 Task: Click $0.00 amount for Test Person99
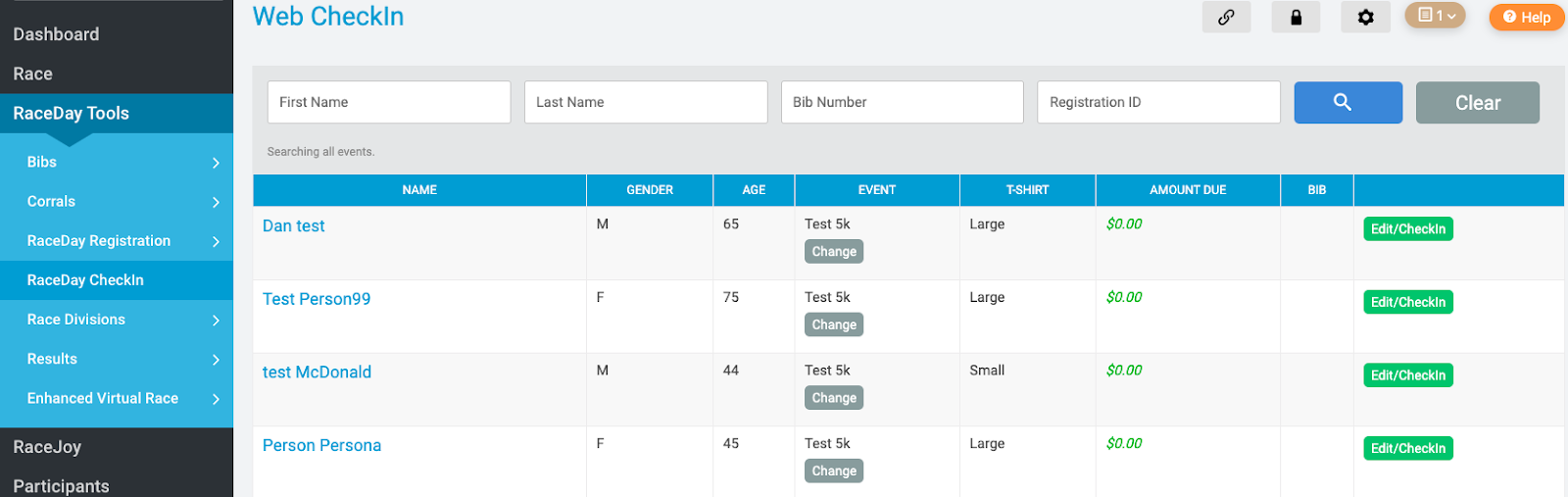point(1124,297)
